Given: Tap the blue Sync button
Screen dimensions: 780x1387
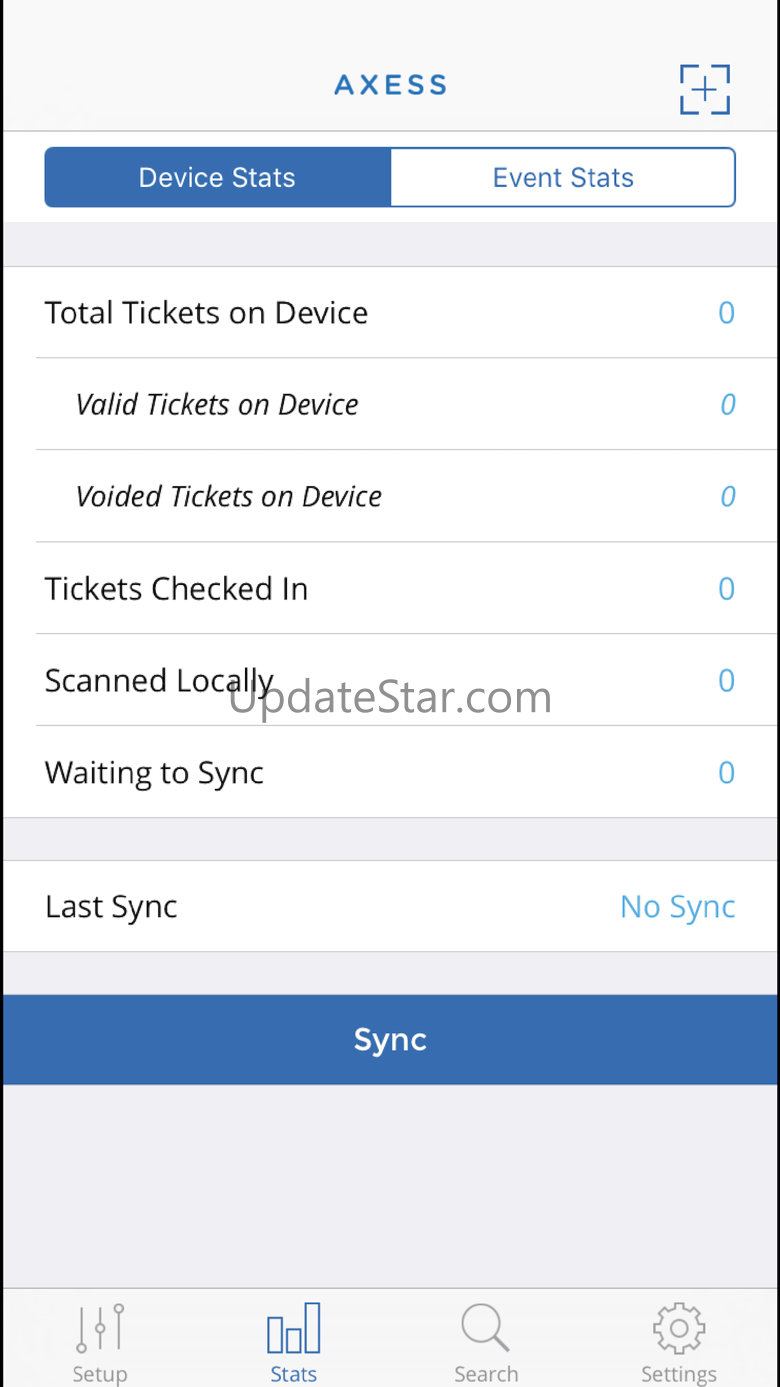Looking at the screenshot, I should [x=390, y=1040].
